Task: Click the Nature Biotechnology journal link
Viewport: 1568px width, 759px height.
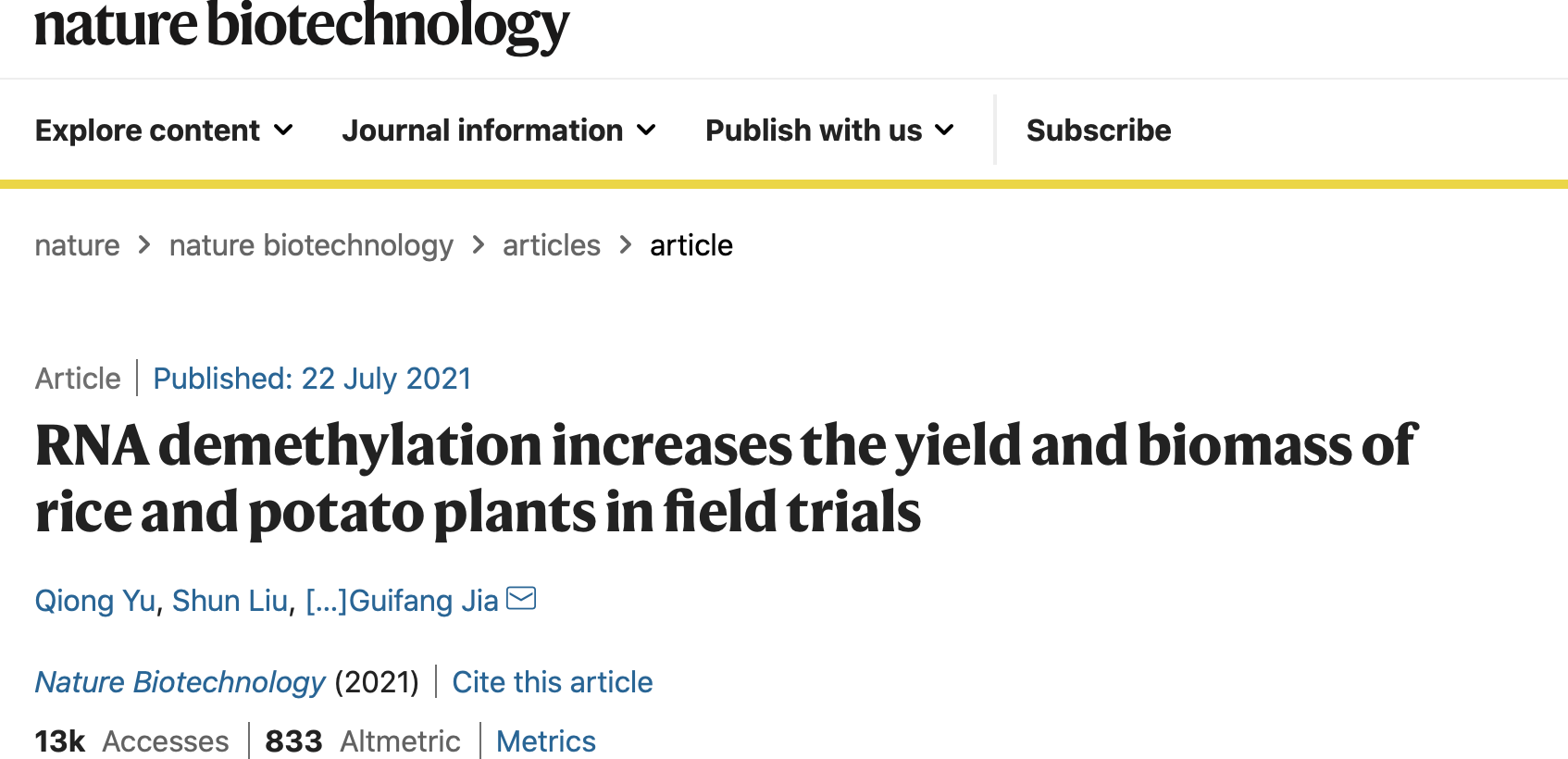Action: (180, 682)
